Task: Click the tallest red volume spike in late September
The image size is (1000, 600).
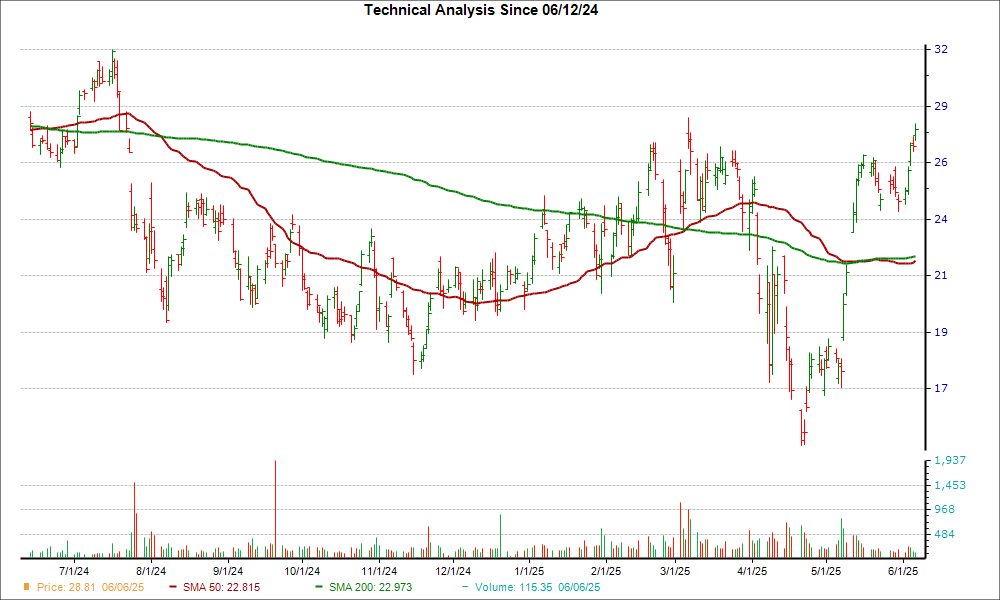Action: pyautogui.click(x=276, y=509)
